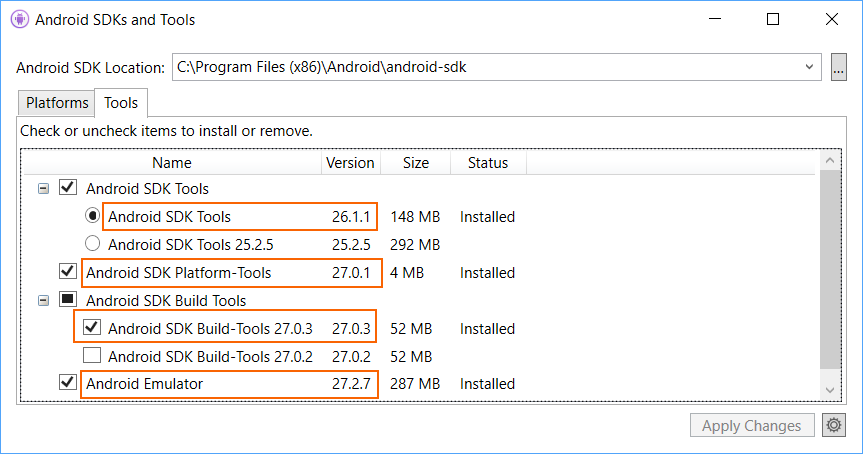This screenshot has height=454, width=863.
Task: Open the SDK location browse ellipsis button
Action: coord(838,67)
